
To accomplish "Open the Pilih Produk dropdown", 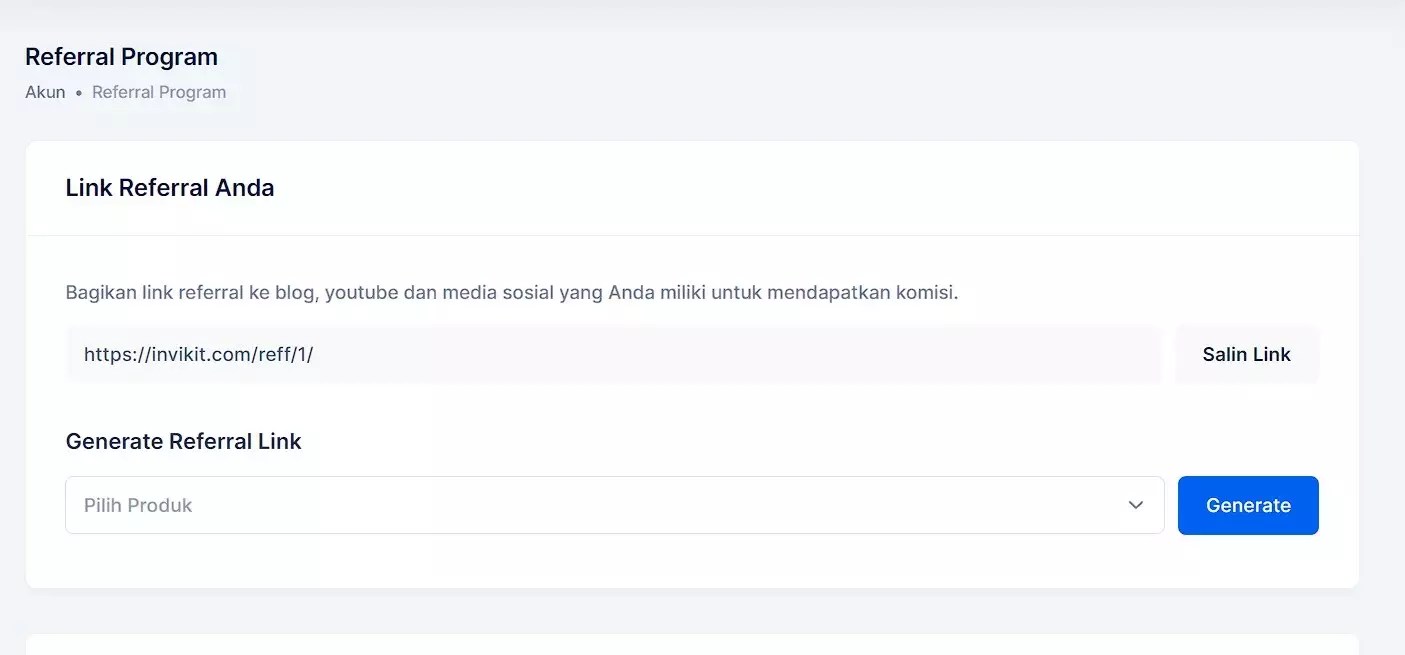I will [615, 505].
